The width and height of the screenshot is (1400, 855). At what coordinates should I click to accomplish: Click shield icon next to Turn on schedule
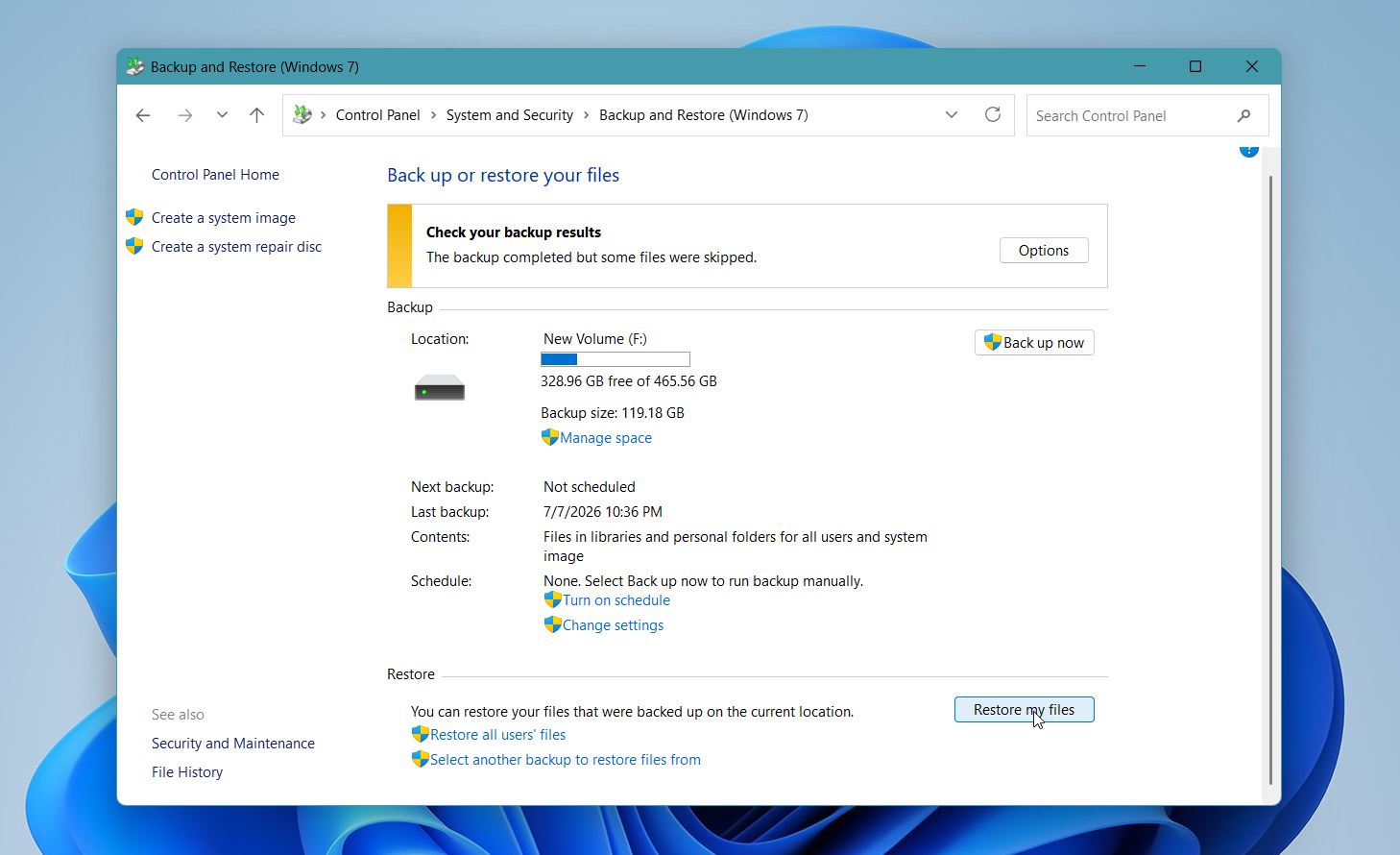[552, 599]
